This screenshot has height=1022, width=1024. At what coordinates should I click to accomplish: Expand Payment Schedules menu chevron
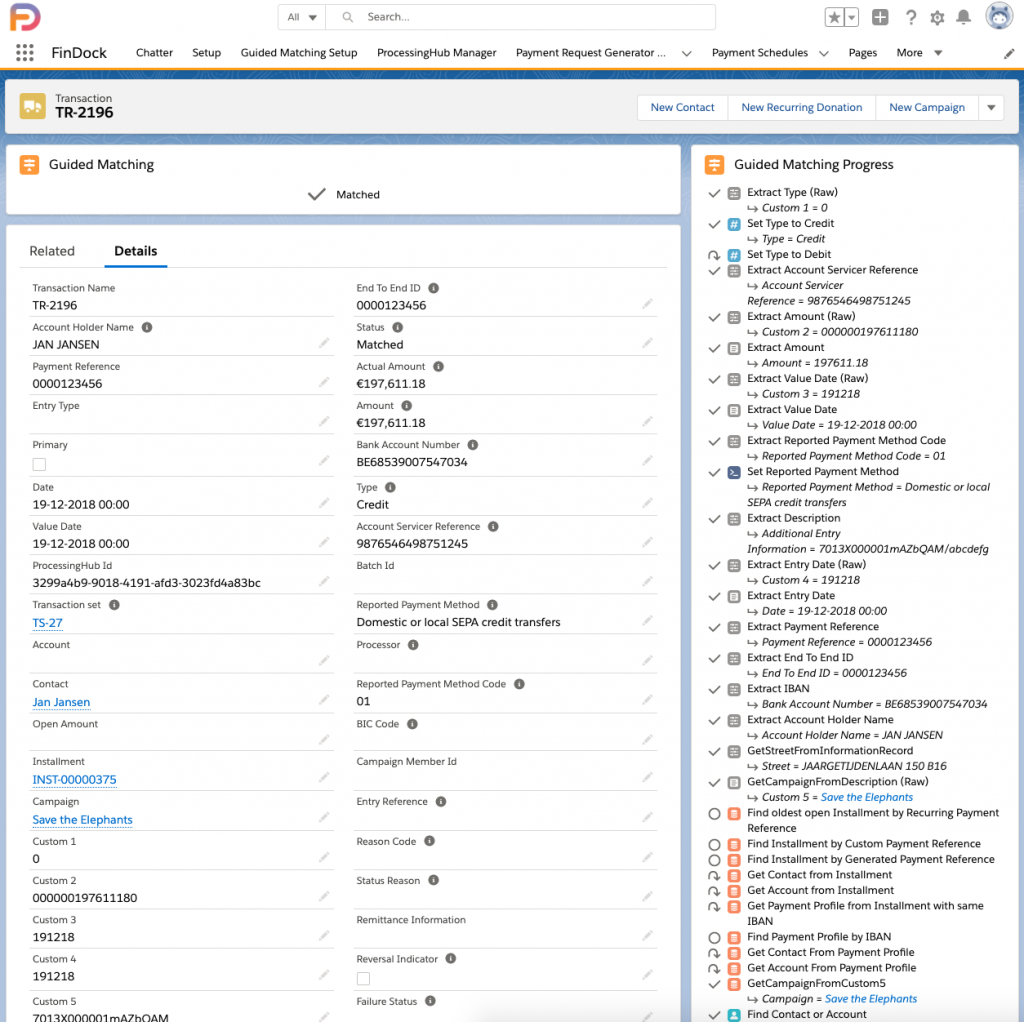(x=824, y=54)
